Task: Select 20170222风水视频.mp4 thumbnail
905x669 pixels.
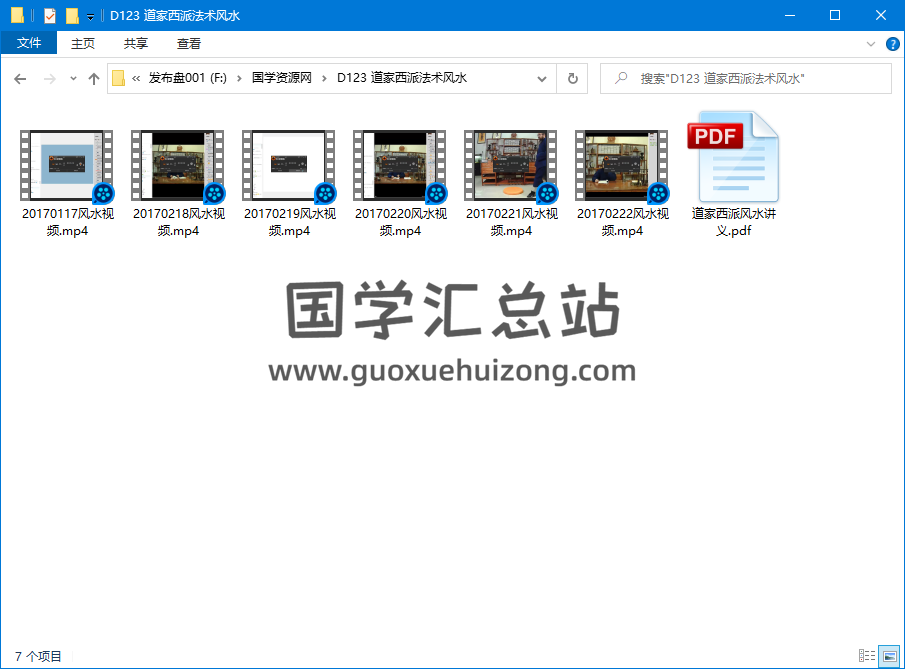Action: [622, 165]
